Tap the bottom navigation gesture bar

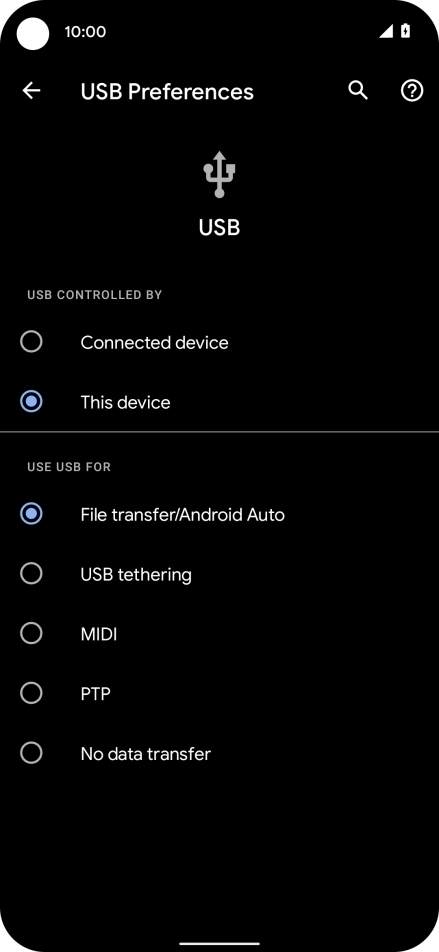220,944
